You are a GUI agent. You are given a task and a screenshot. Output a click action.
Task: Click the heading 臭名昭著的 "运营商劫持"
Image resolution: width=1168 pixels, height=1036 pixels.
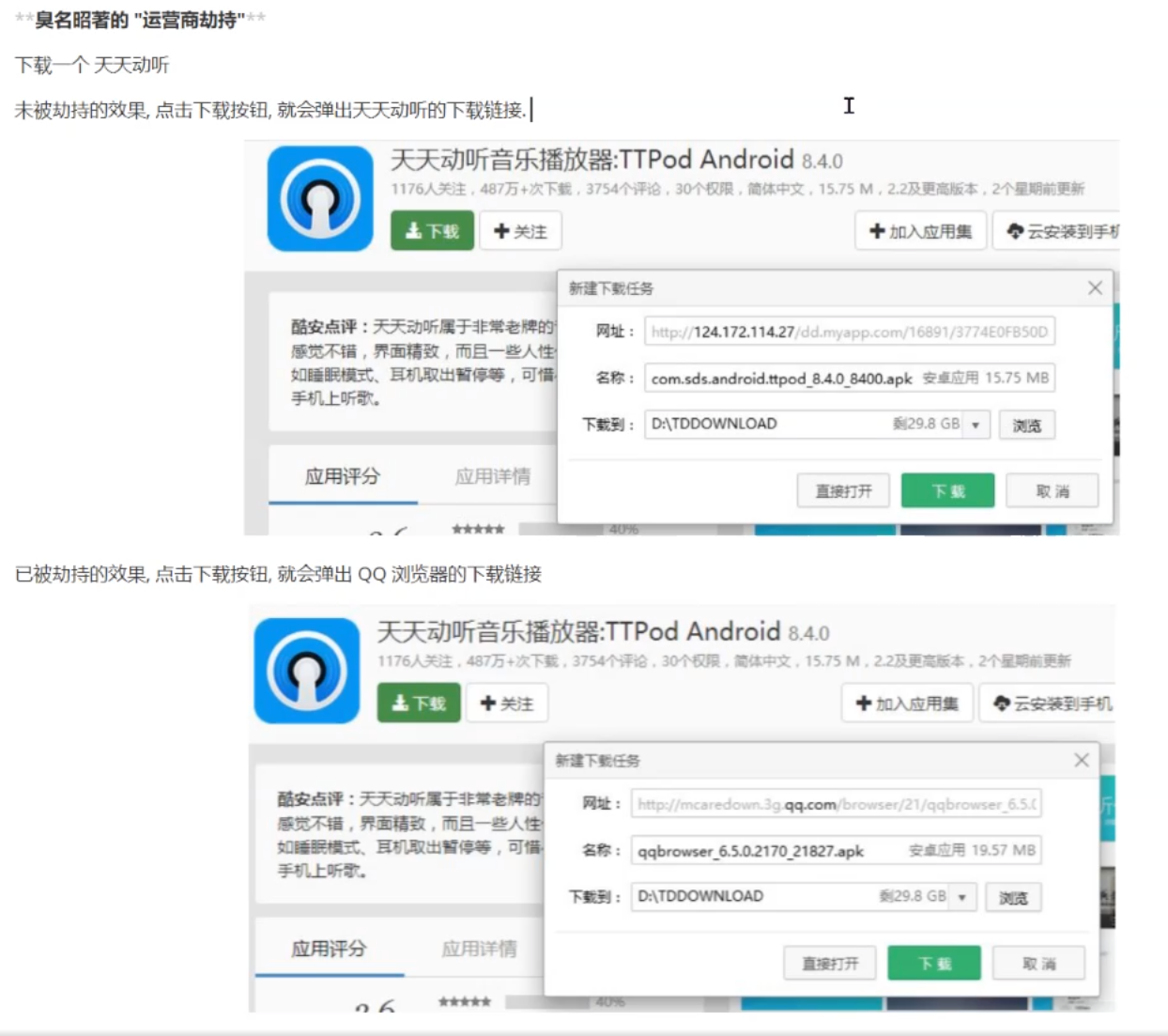point(140,20)
